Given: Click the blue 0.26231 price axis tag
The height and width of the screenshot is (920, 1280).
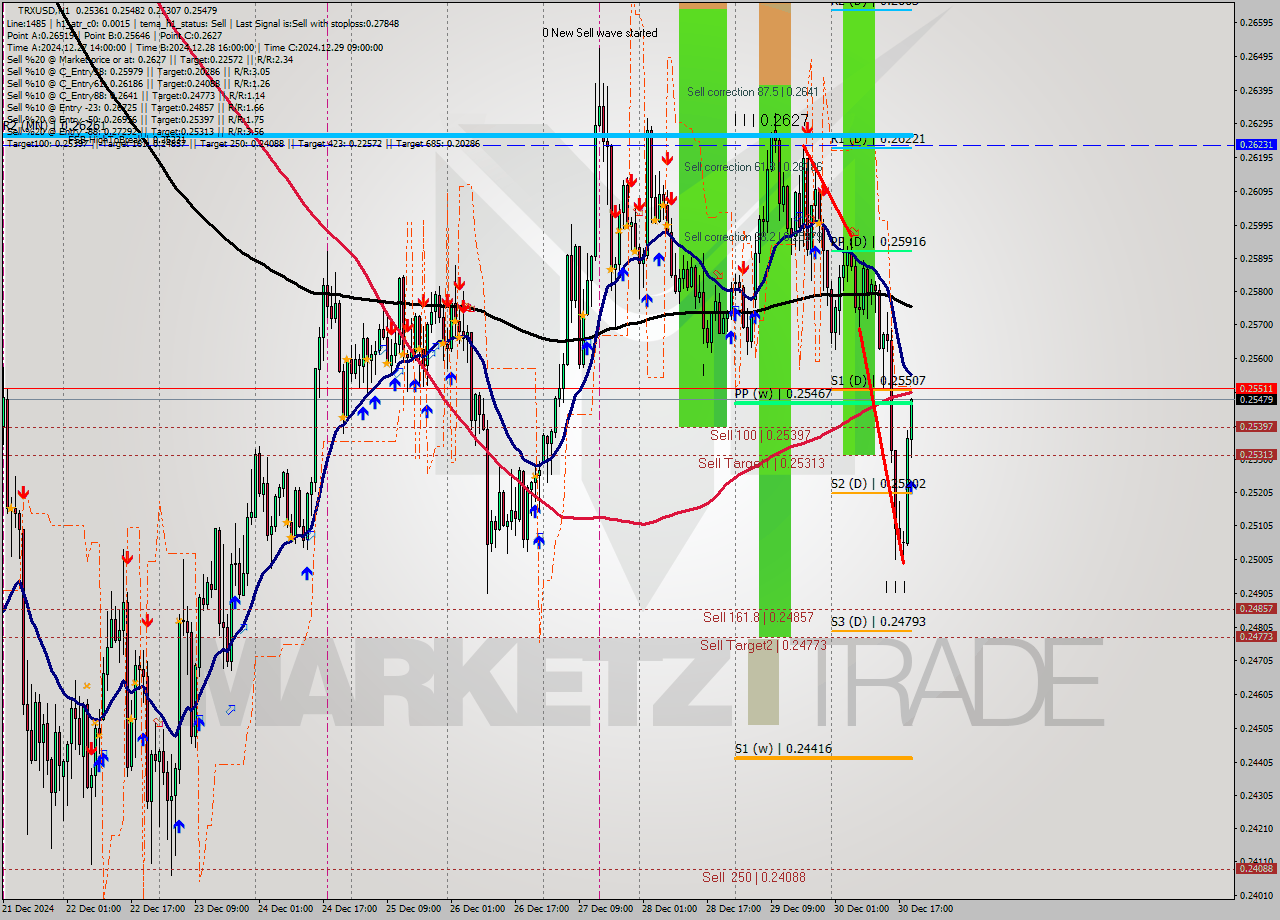Looking at the screenshot, I should tap(1256, 145).
